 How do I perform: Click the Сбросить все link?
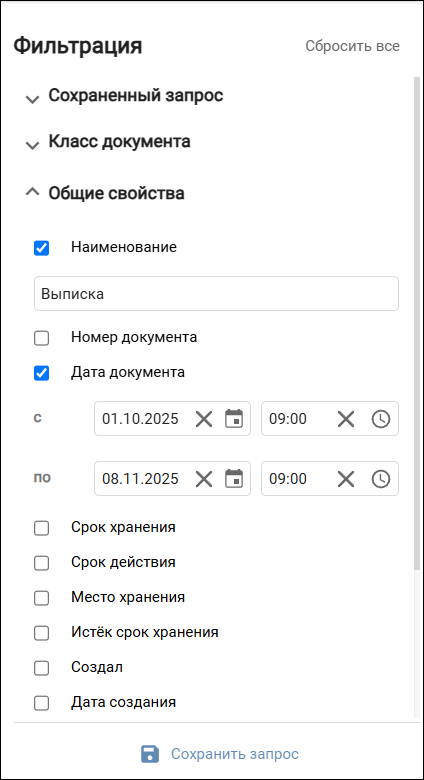pos(352,46)
